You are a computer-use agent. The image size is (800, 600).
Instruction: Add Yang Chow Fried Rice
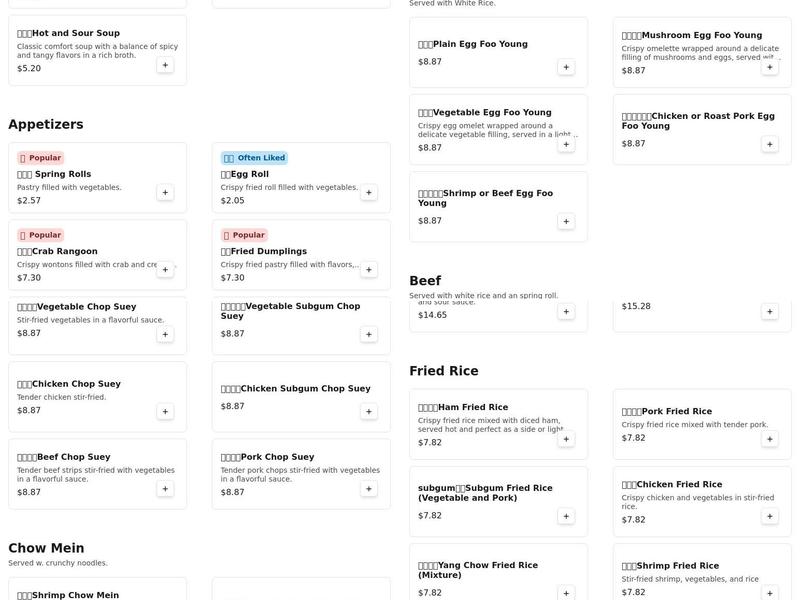click(x=566, y=593)
